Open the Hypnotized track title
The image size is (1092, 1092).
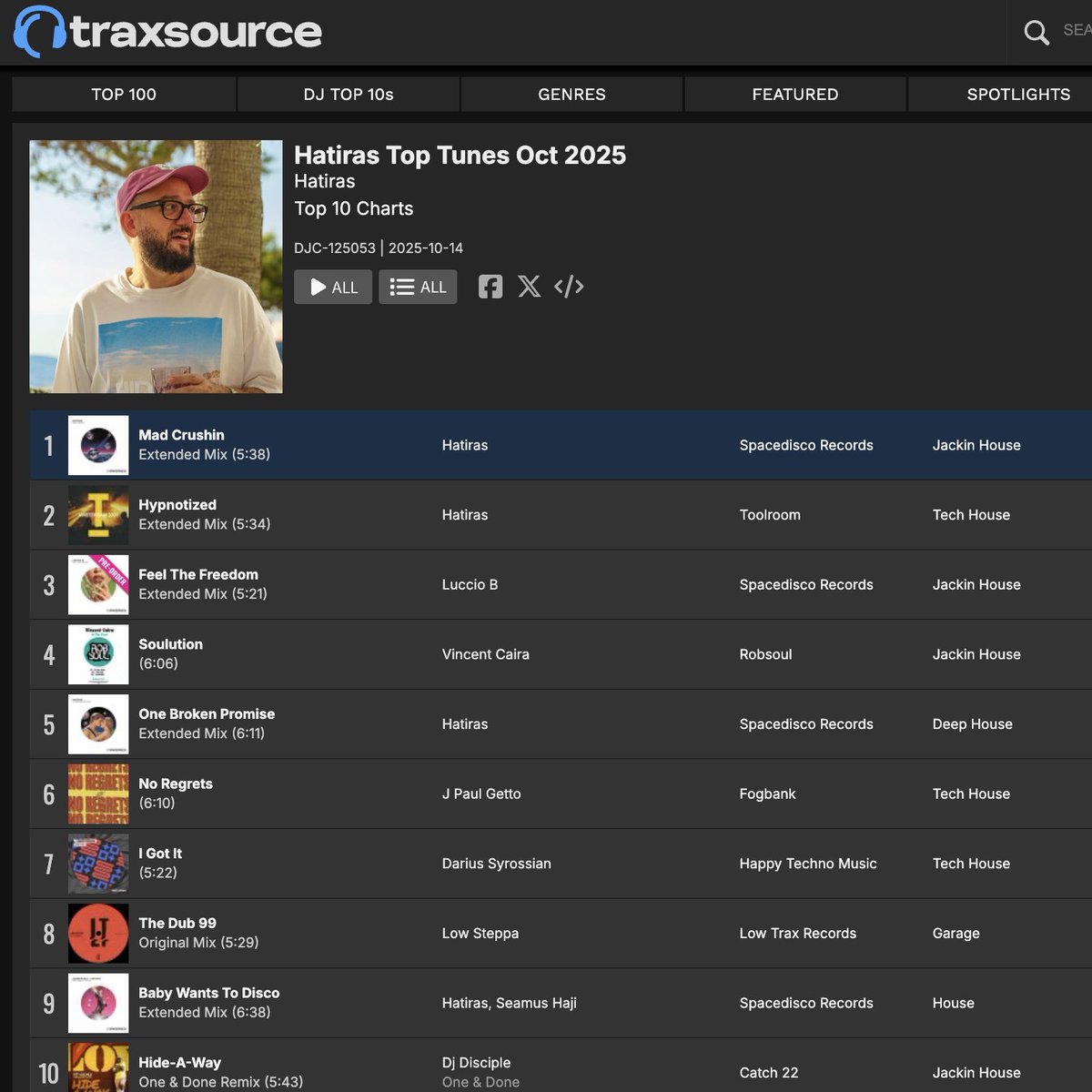coord(177,505)
